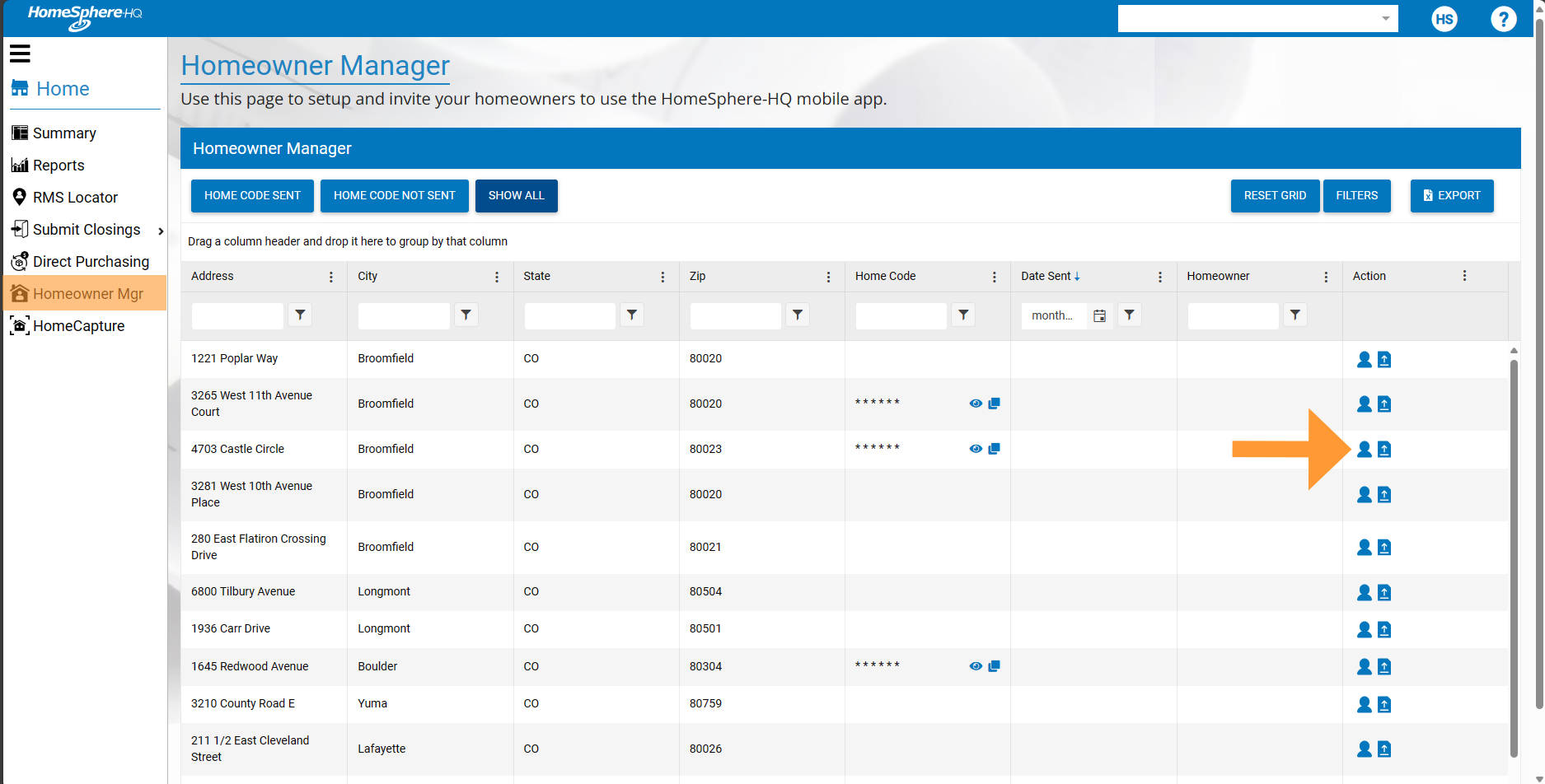The height and width of the screenshot is (784, 1545).
Task: Click the City filter text field
Action: point(404,315)
